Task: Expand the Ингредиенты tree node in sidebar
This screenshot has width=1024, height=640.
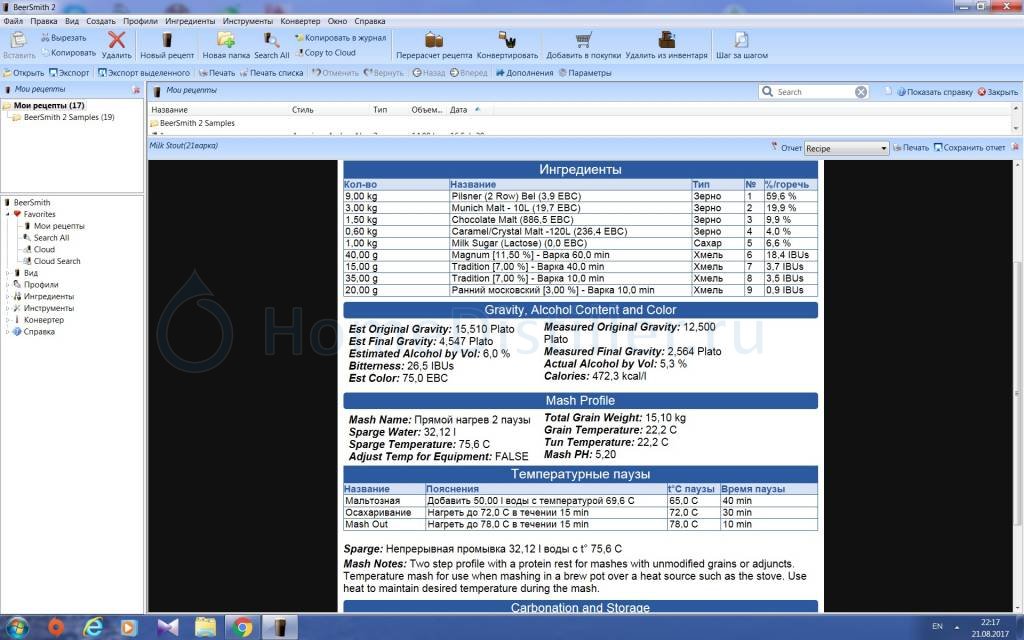Action: pyautogui.click(x=8, y=296)
